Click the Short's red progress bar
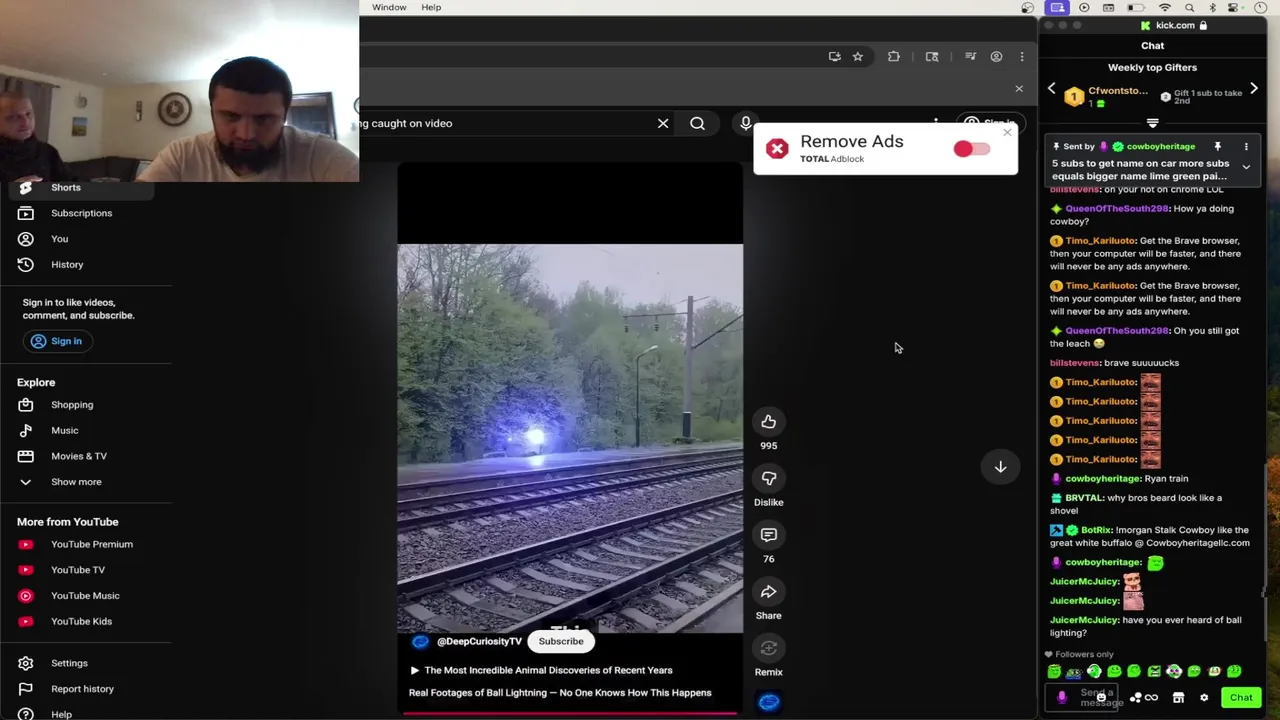 click(570, 713)
